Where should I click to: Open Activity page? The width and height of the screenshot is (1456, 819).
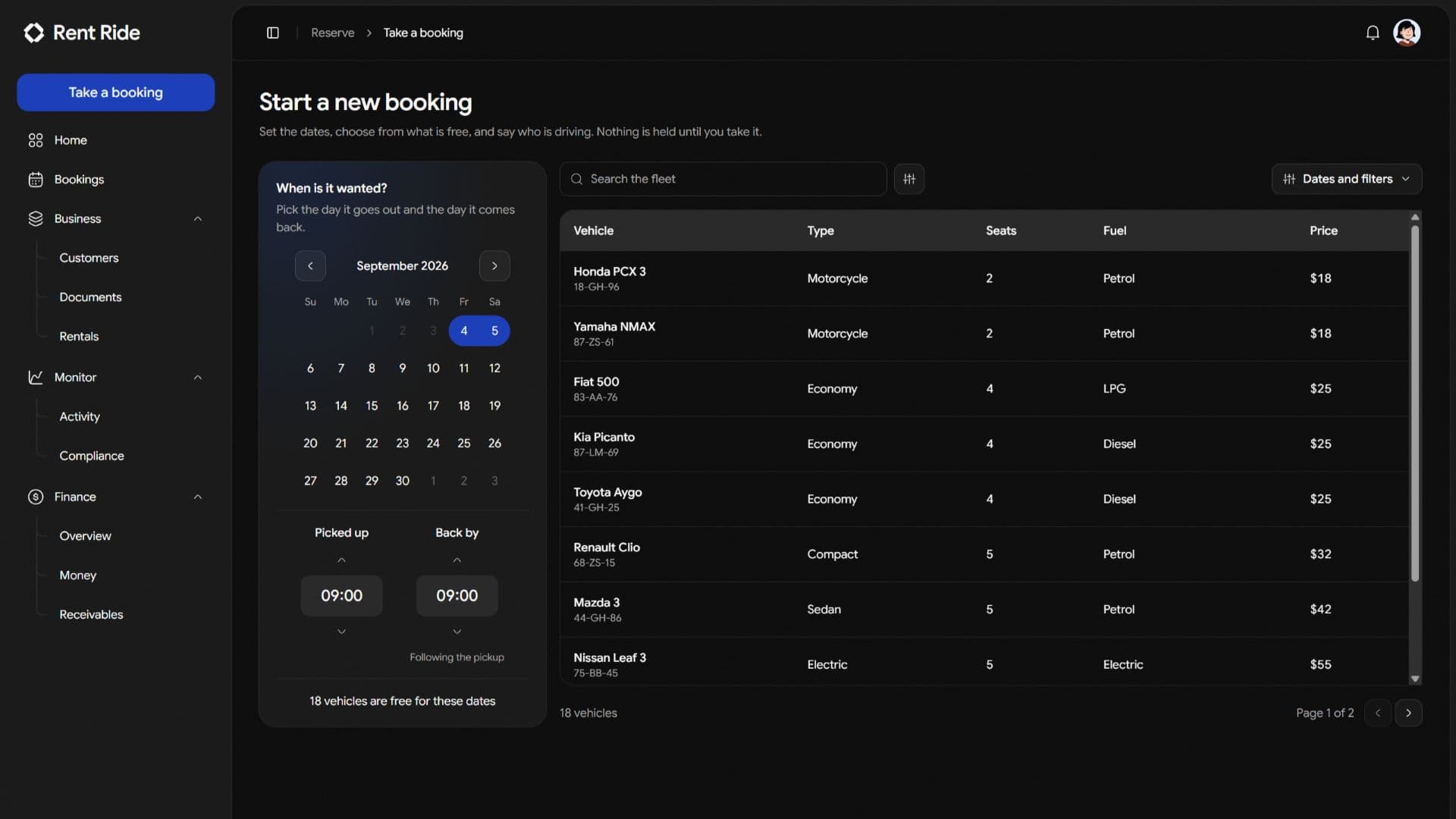point(80,416)
